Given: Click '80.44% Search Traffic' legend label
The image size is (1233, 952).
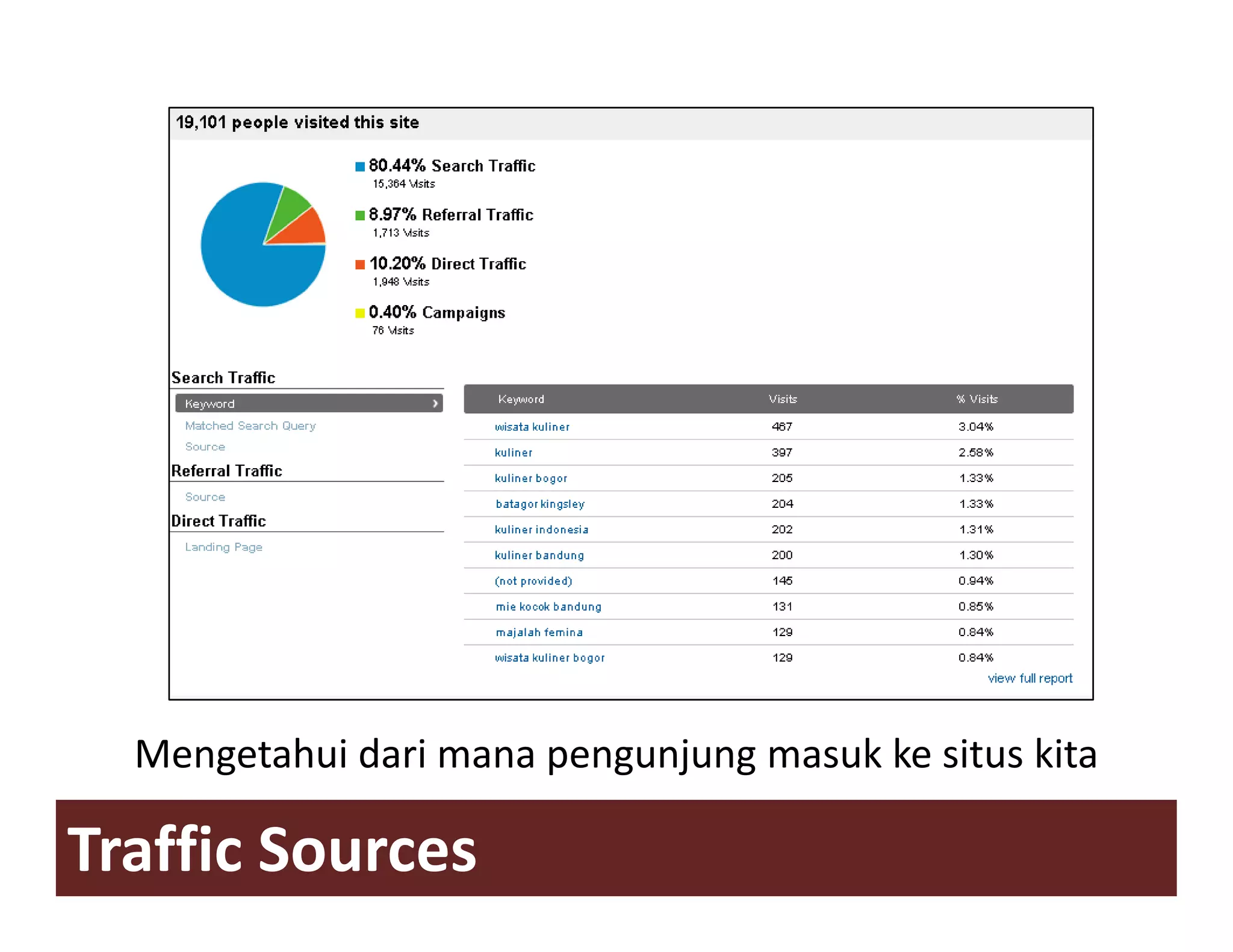Looking at the screenshot, I should click(x=452, y=165).
